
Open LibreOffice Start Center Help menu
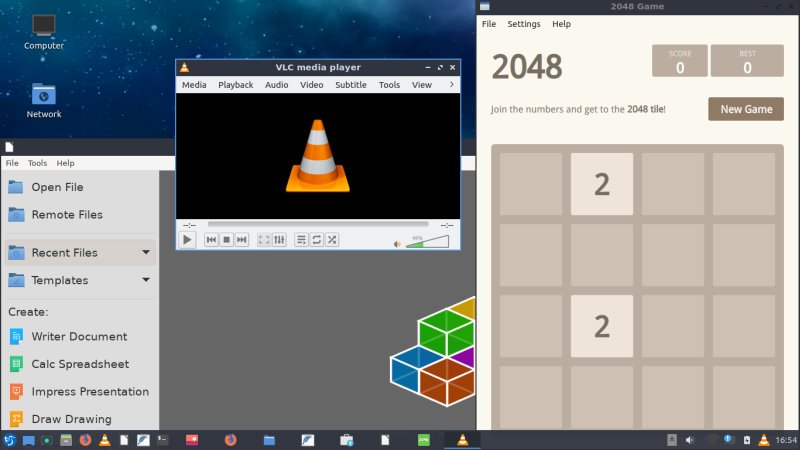(x=65, y=163)
